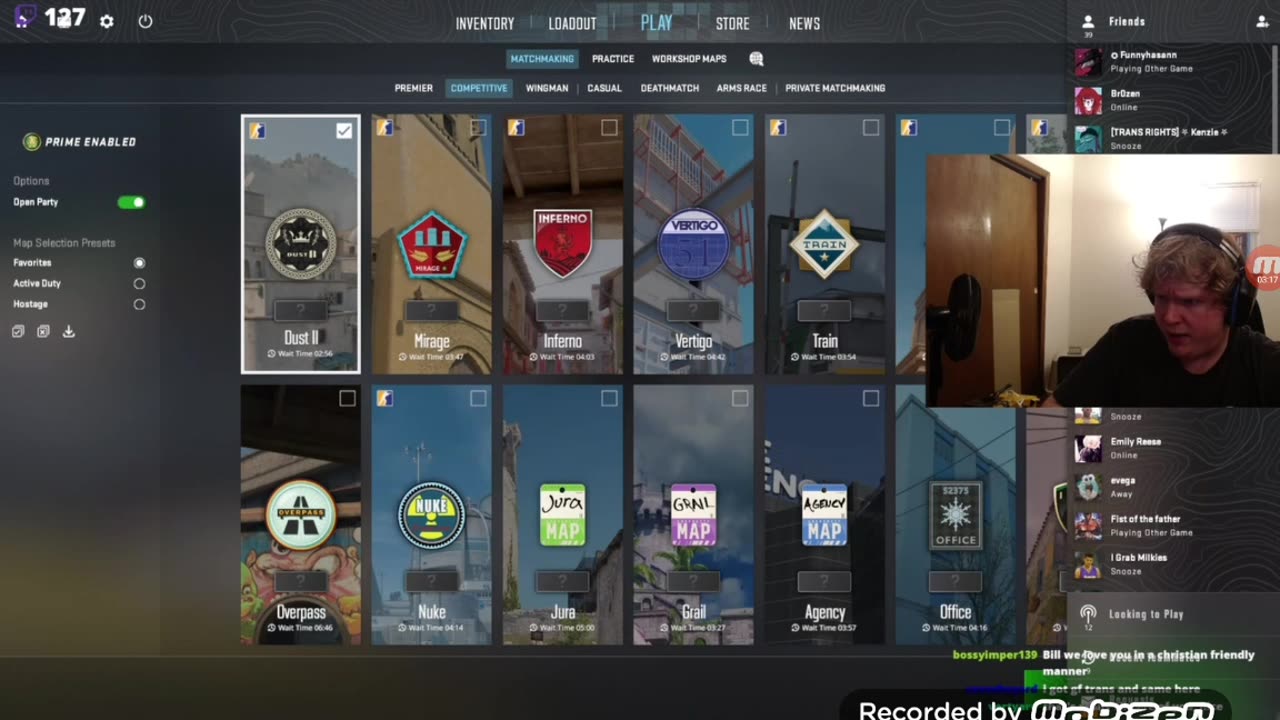Switch to Workshop Maps tab
1280x720 pixels.
(689, 59)
